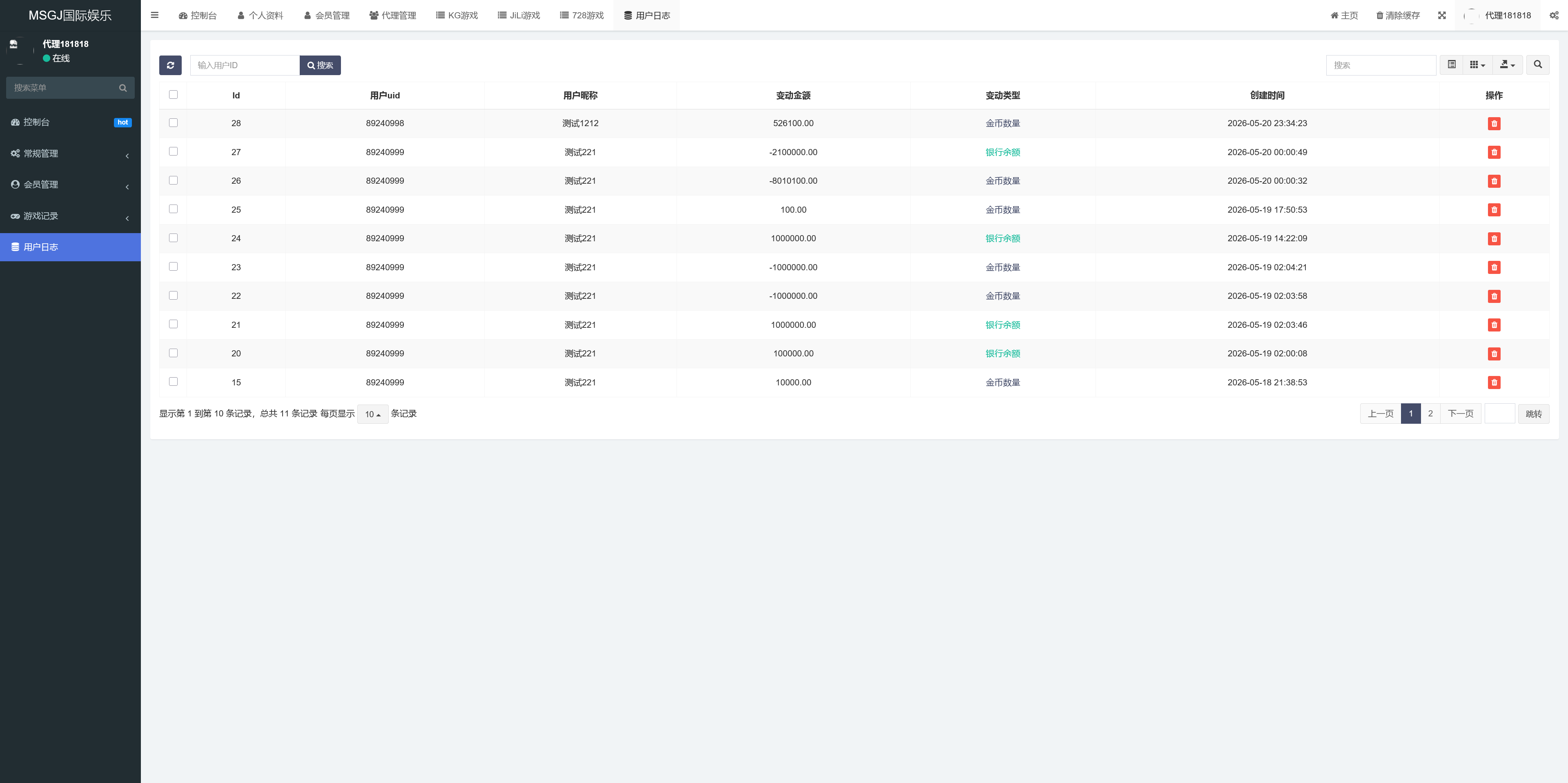Toggle fullscreen mode icon in top bar

click(1441, 15)
